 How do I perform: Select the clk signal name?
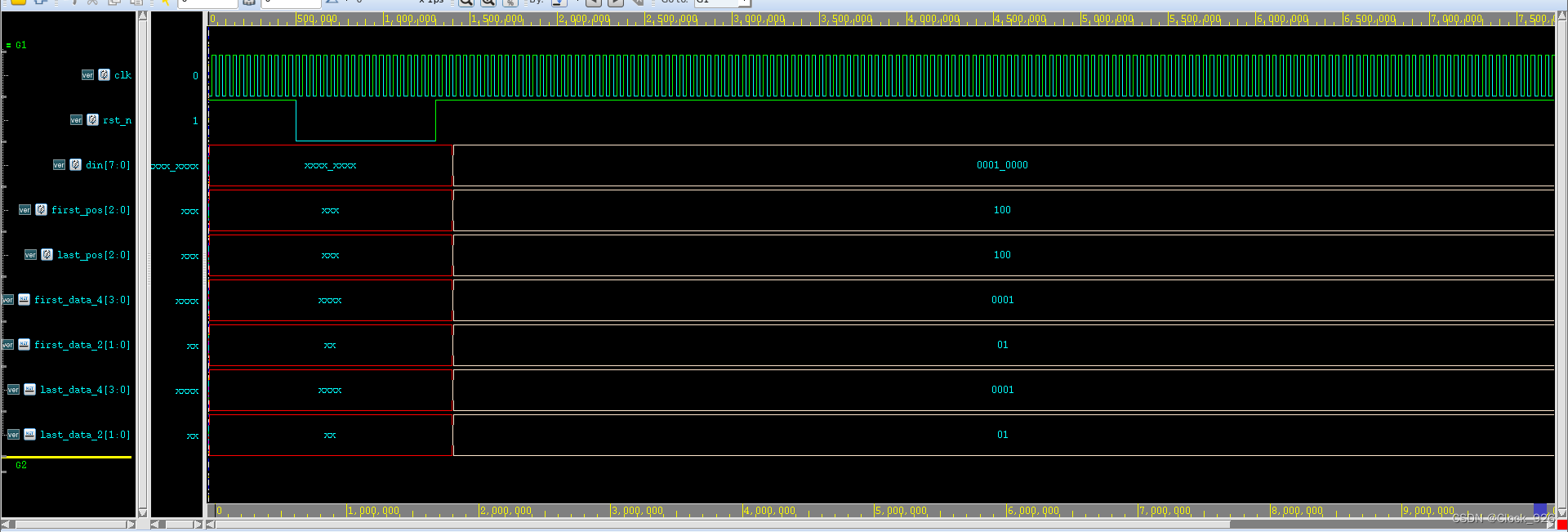[x=122, y=75]
